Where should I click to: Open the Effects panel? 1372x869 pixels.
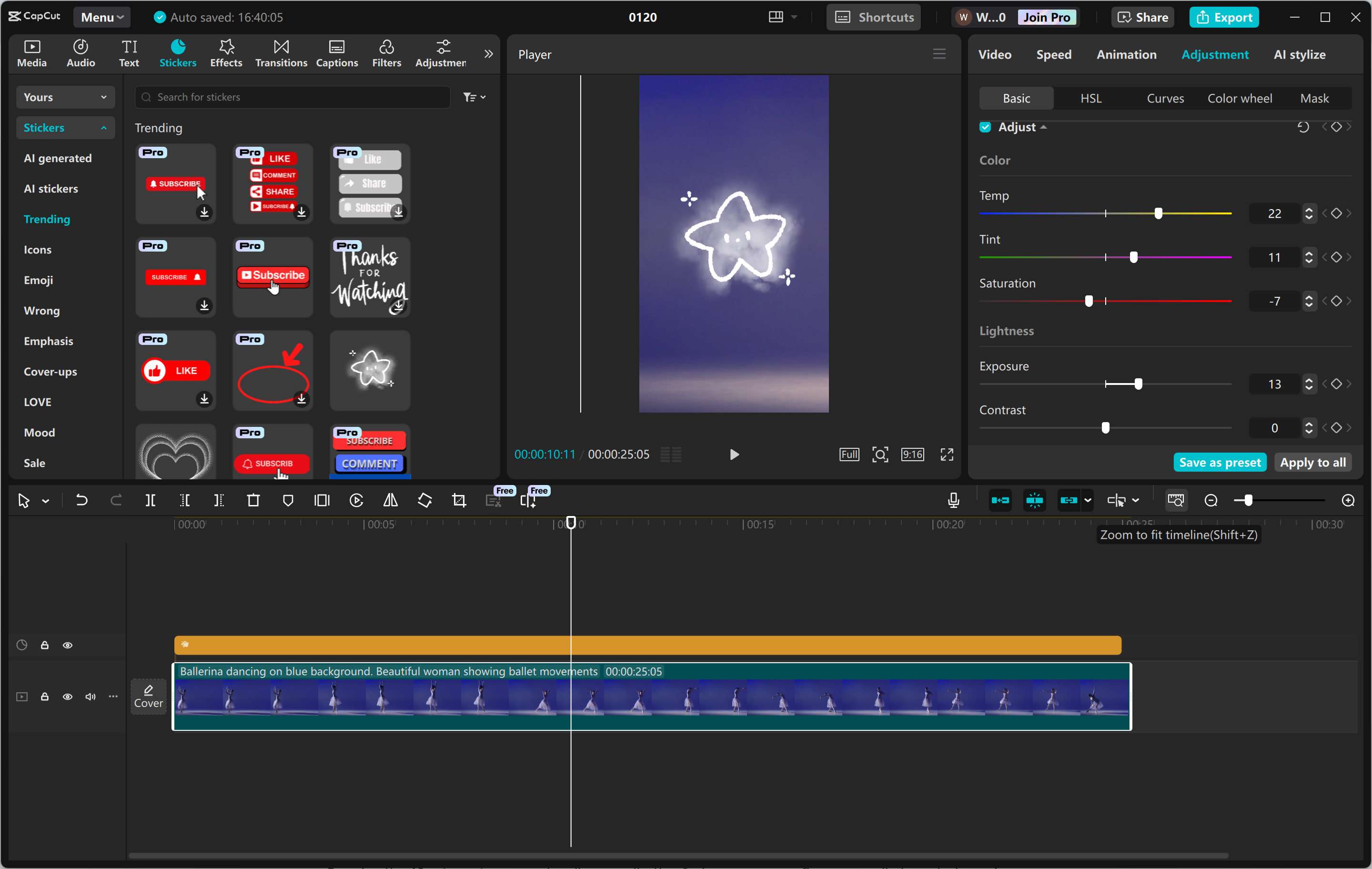pos(226,53)
